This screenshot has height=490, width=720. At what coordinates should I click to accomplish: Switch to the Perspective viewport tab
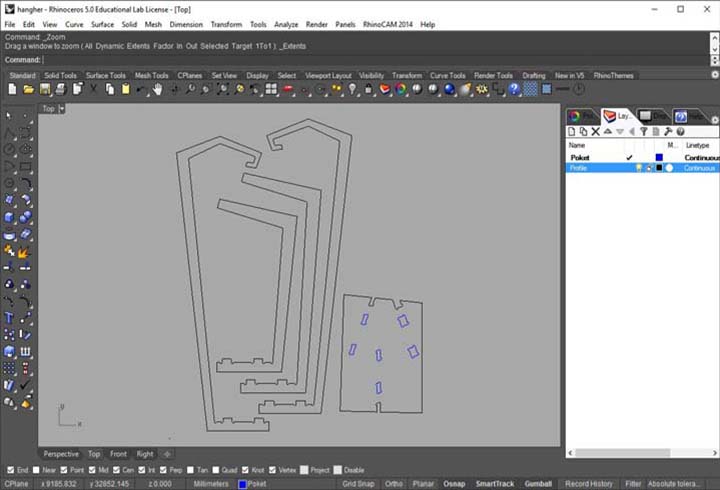click(x=61, y=454)
